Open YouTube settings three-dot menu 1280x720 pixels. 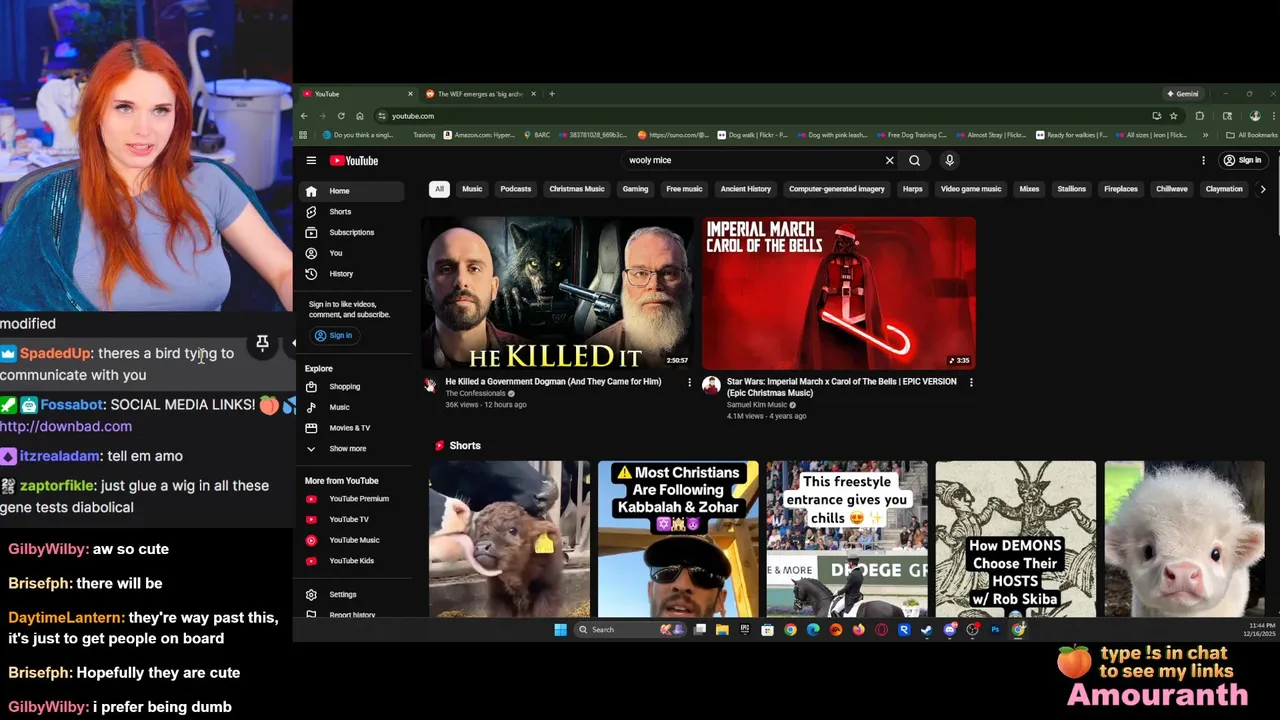(1203, 160)
